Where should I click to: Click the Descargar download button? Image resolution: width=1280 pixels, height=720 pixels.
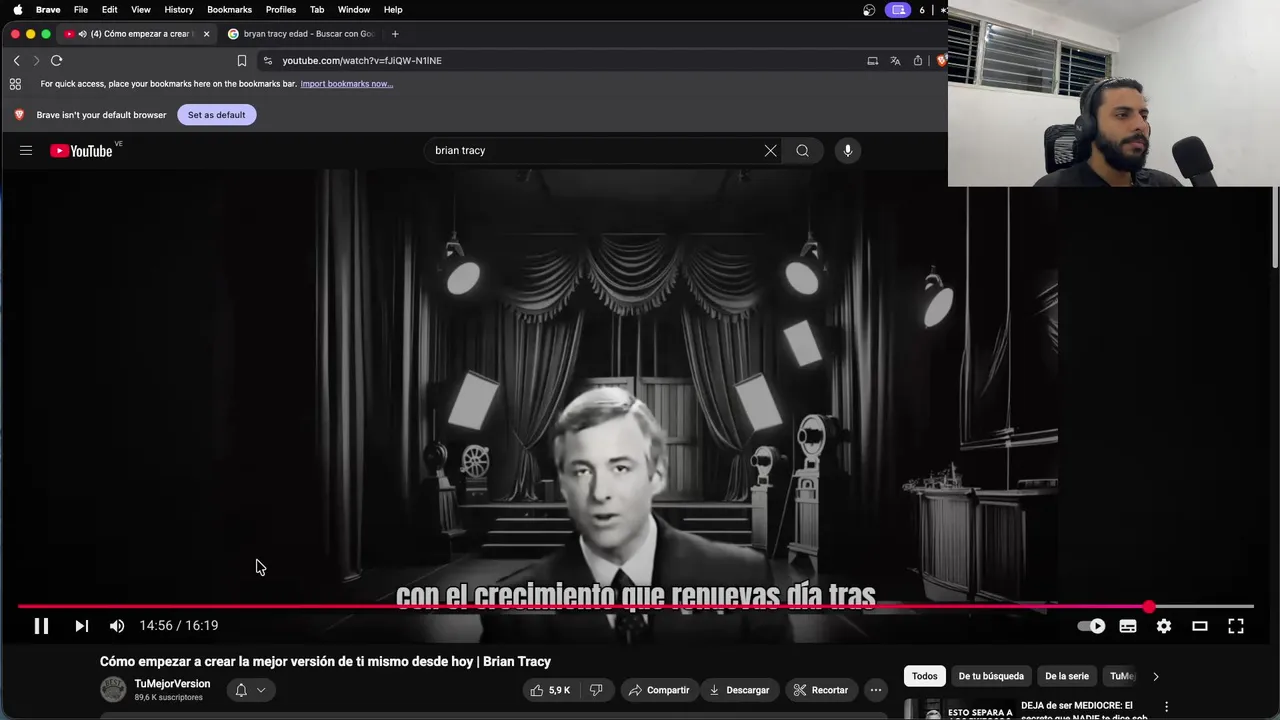(740, 690)
